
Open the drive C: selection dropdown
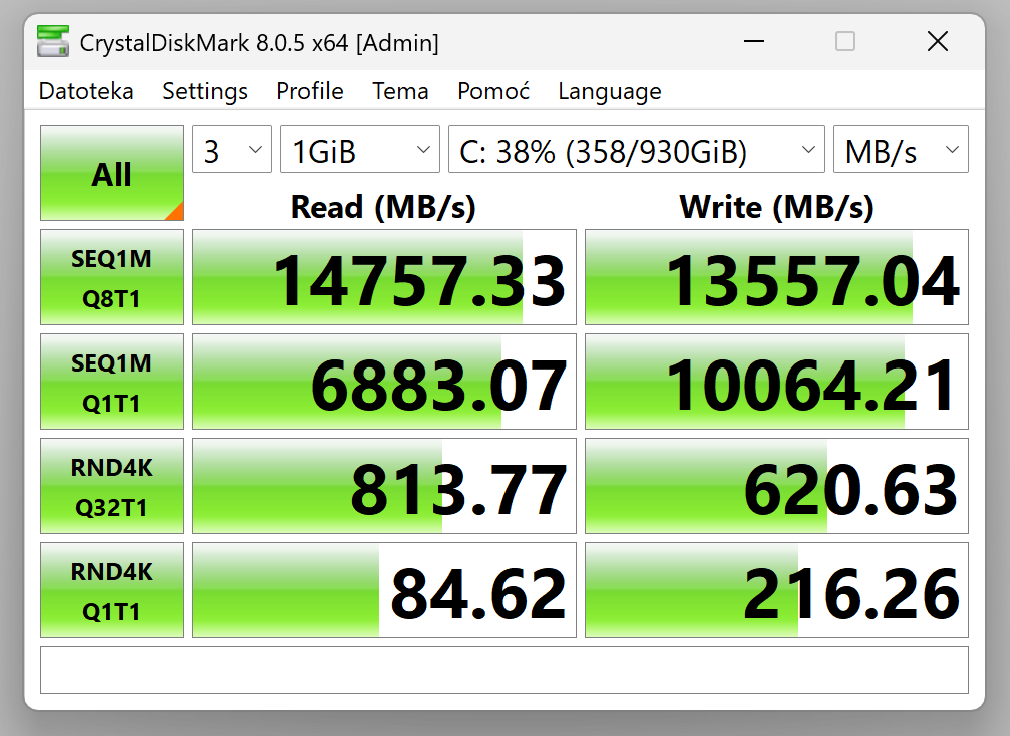[x=635, y=151]
